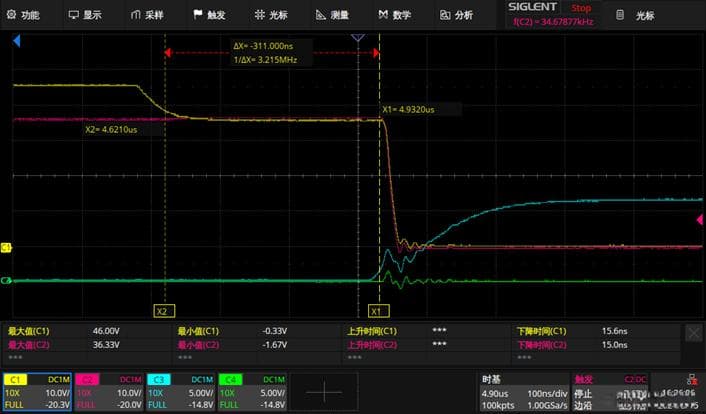
Task: Toggle the green C4 channel label
Action: (x=231, y=380)
